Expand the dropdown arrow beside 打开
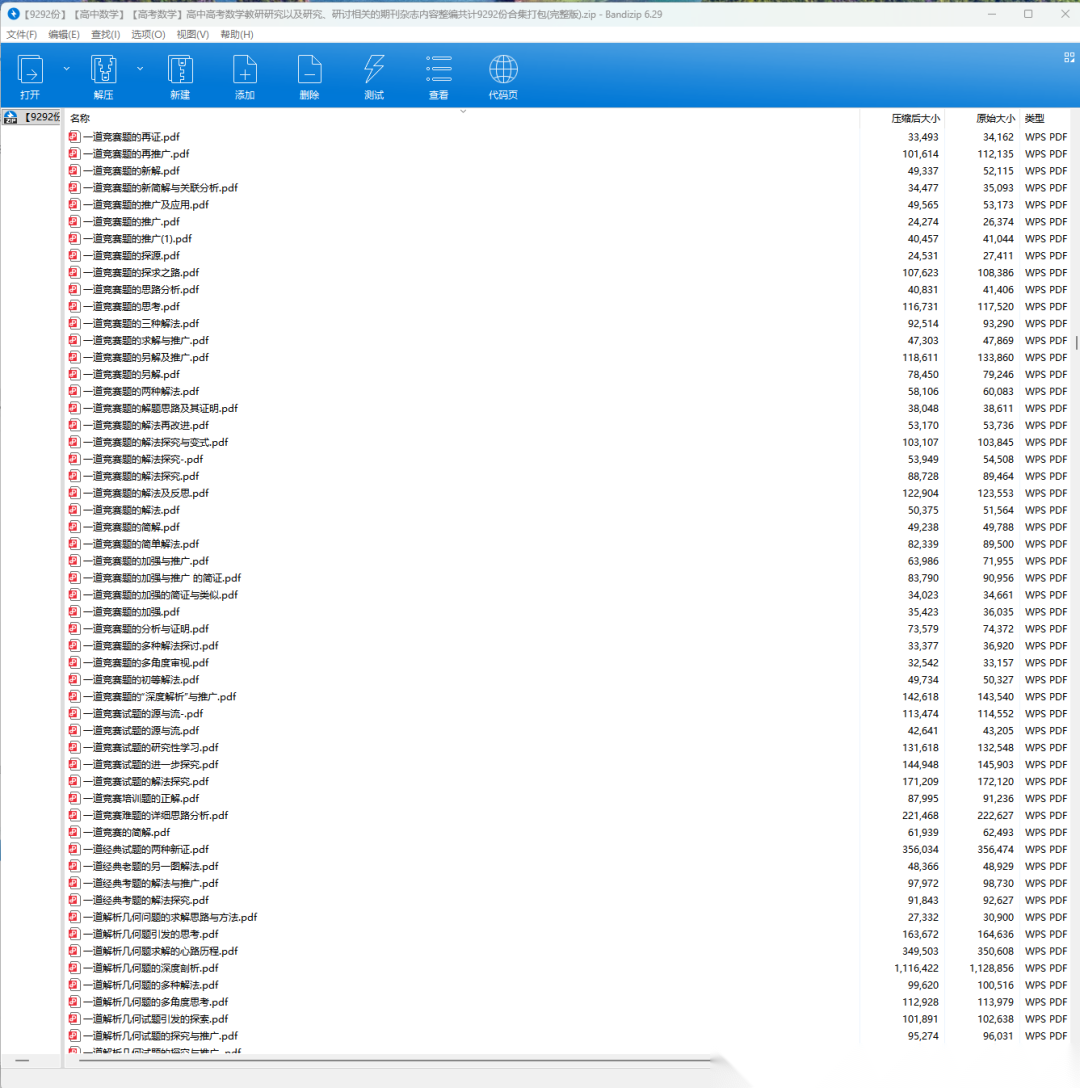 tap(67, 69)
